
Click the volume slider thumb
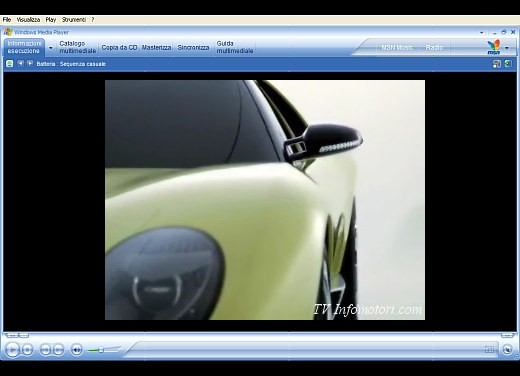point(101,350)
